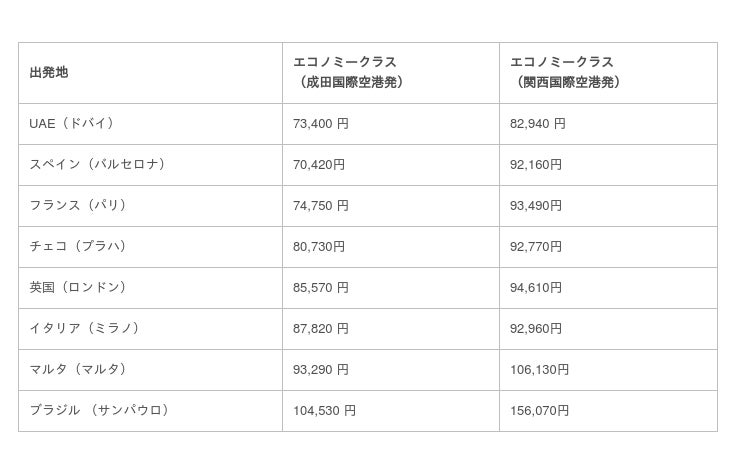
Task: Select the スペイン（バルセロナ） cell
Action: point(98,165)
